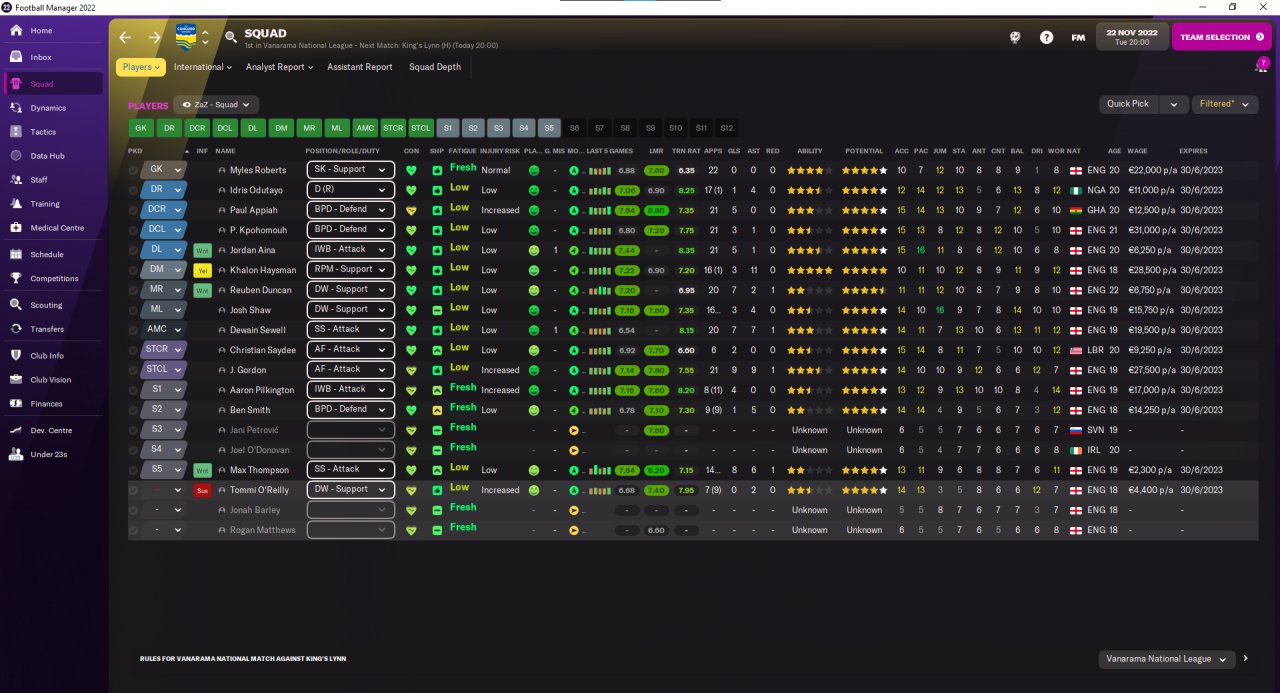Open Khalon Haysman's RPM - Support role dropdown

350,270
